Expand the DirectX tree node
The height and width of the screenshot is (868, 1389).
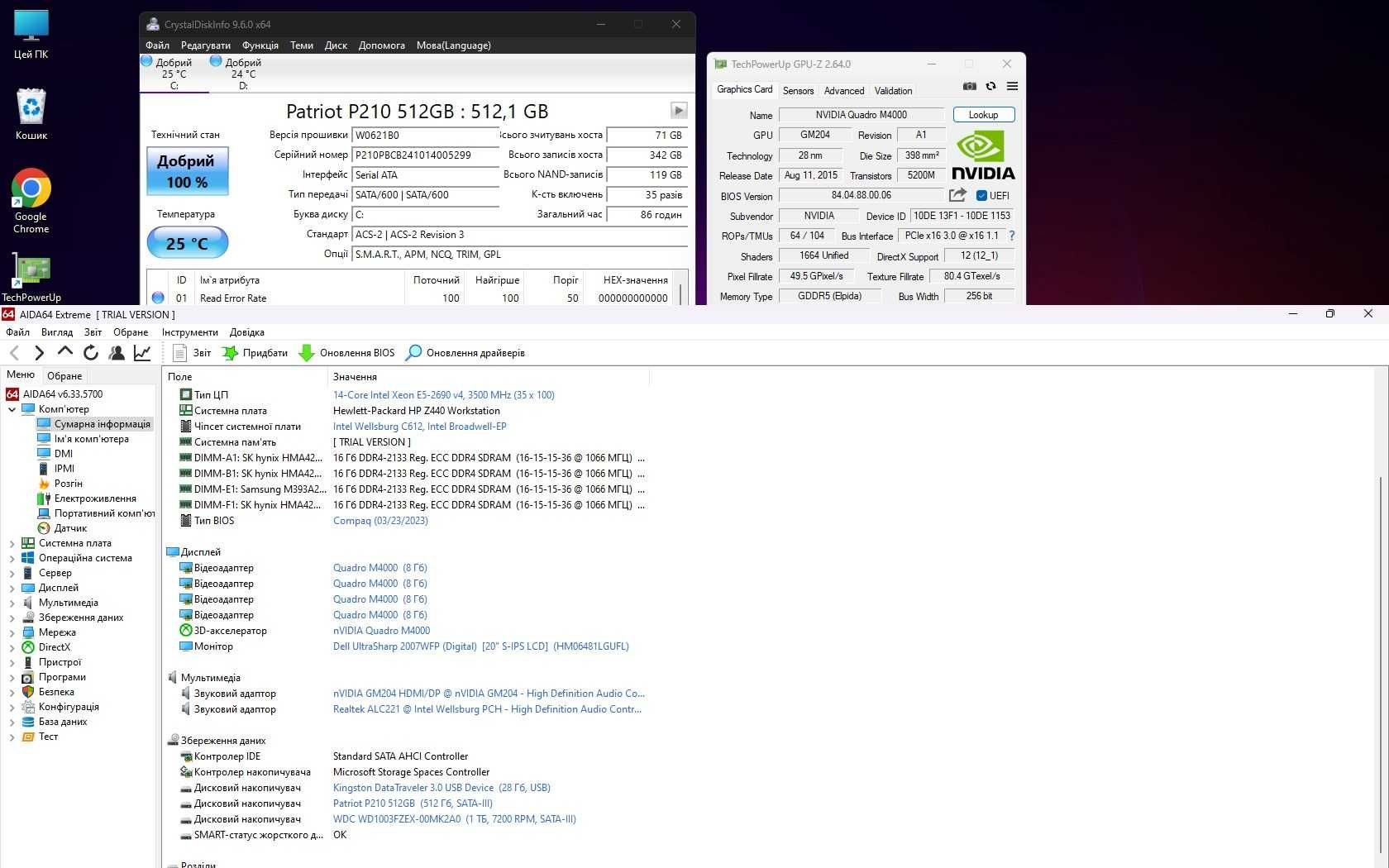click(x=12, y=647)
